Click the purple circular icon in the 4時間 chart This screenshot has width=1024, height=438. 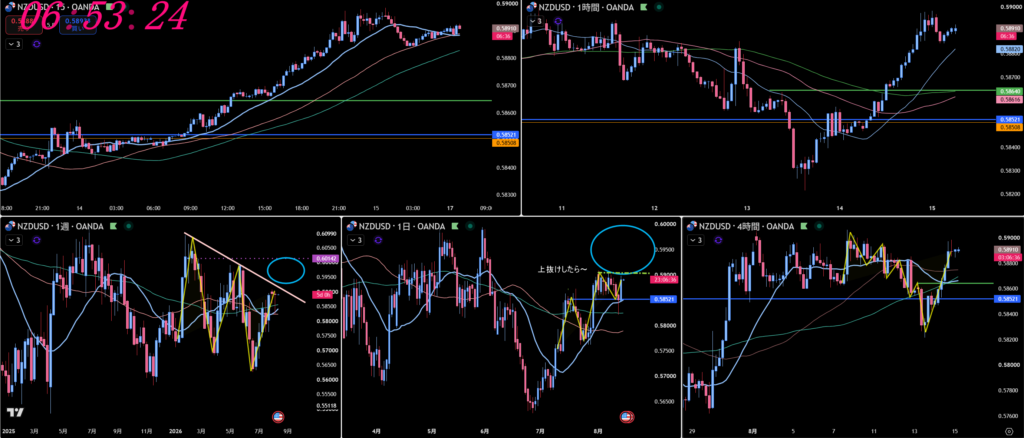point(717,241)
